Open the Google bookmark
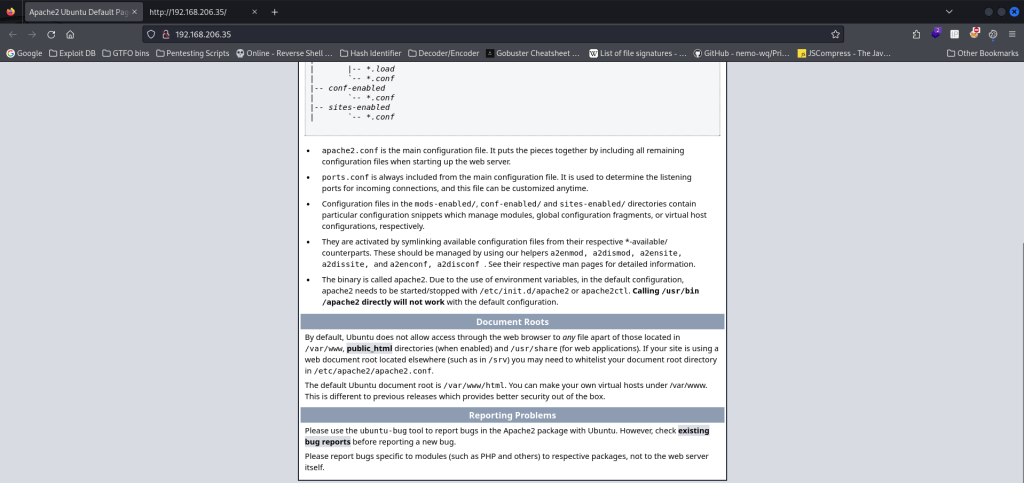Screen dimensions: 1024x483 tap(24, 52)
